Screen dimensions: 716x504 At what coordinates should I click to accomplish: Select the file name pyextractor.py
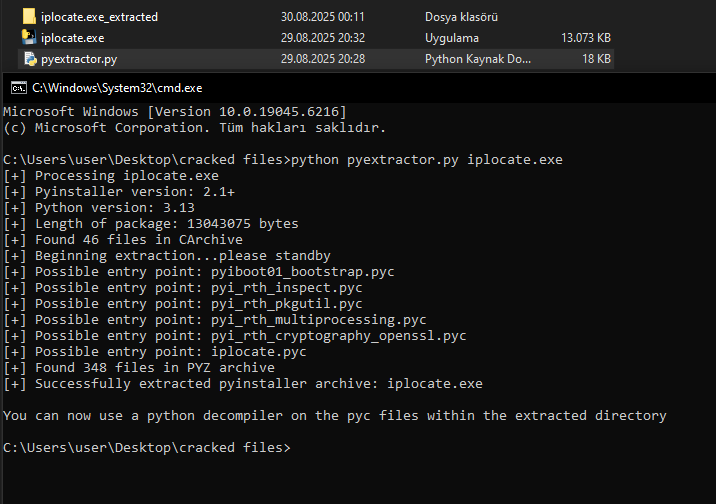pos(79,59)
